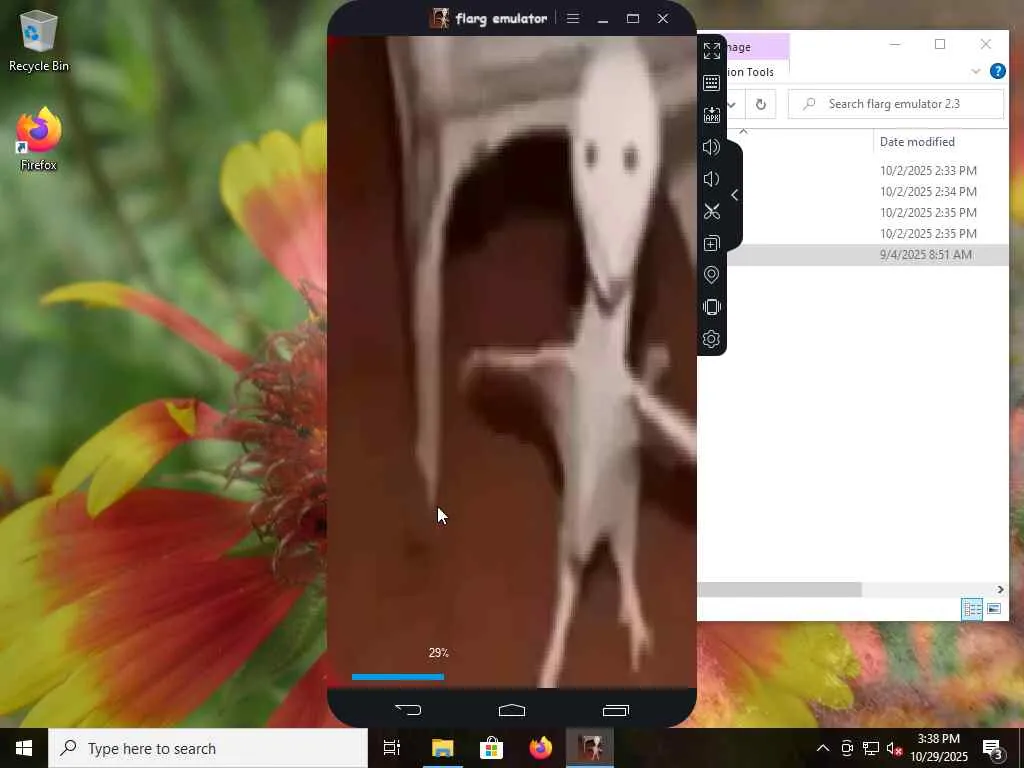
Task: Raise the emulator volume
Action: coord(711,147)
